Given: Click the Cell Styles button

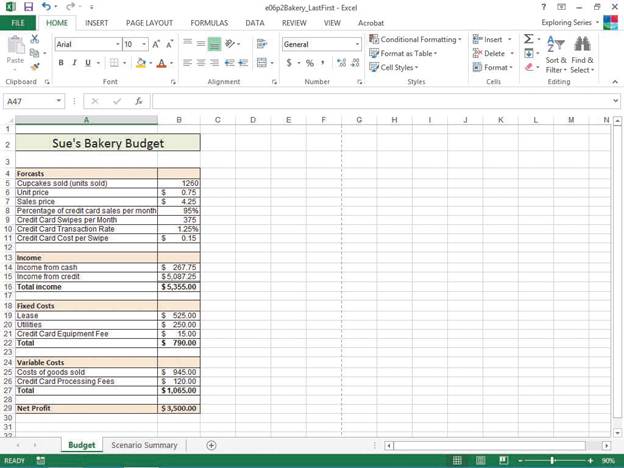Looking at the screenshot, I should [398, 68].
